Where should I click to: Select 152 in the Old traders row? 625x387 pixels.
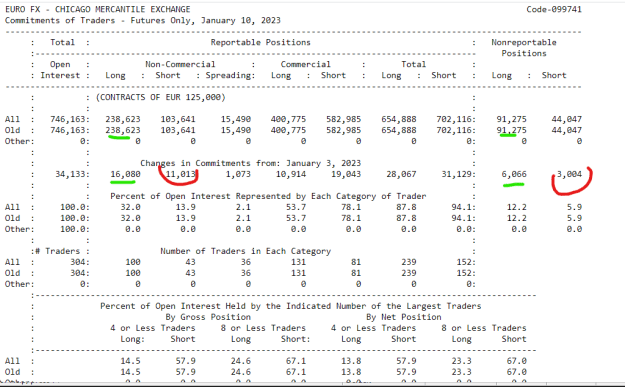point(465,273)
